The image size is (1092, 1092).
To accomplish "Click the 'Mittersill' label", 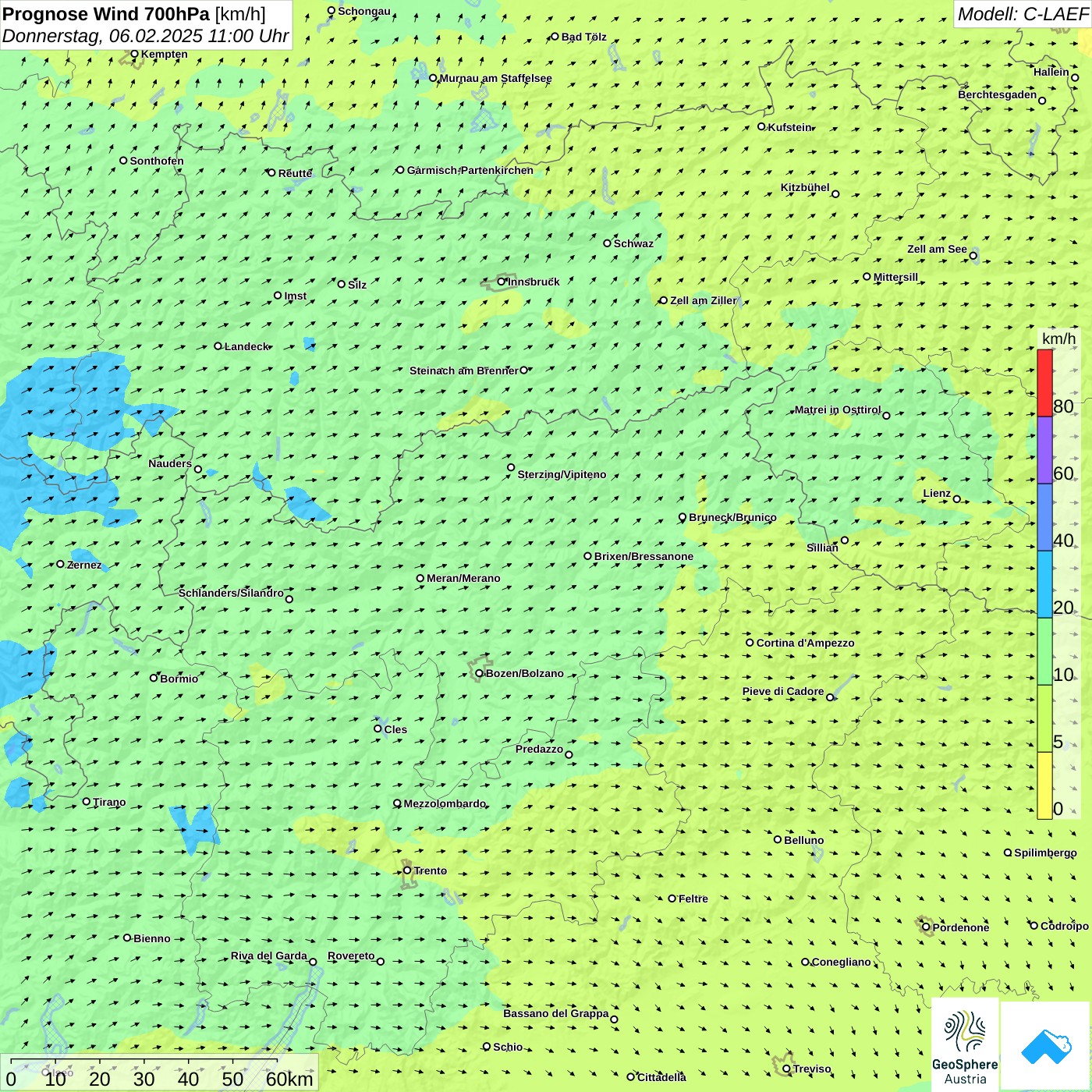I will pos(895,277).
